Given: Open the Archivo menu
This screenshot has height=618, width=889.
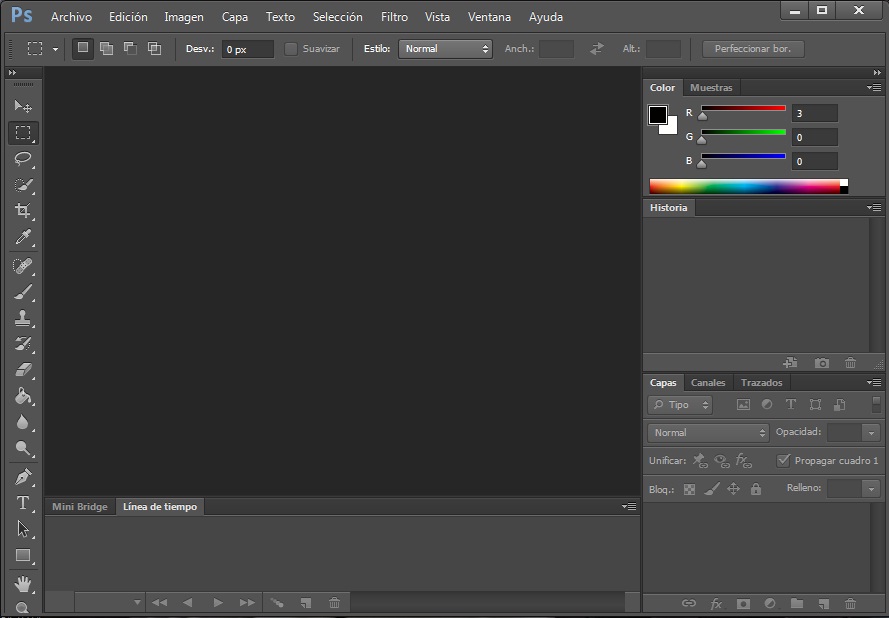Looking at the screenshot, I should pyautogui.click(x=71, y=17).
